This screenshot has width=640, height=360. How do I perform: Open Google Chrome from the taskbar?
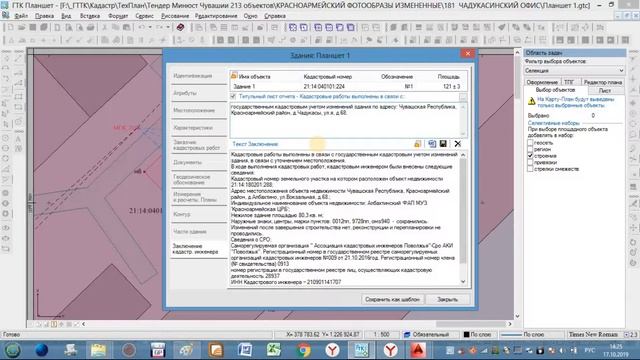[x=303, y=350]
